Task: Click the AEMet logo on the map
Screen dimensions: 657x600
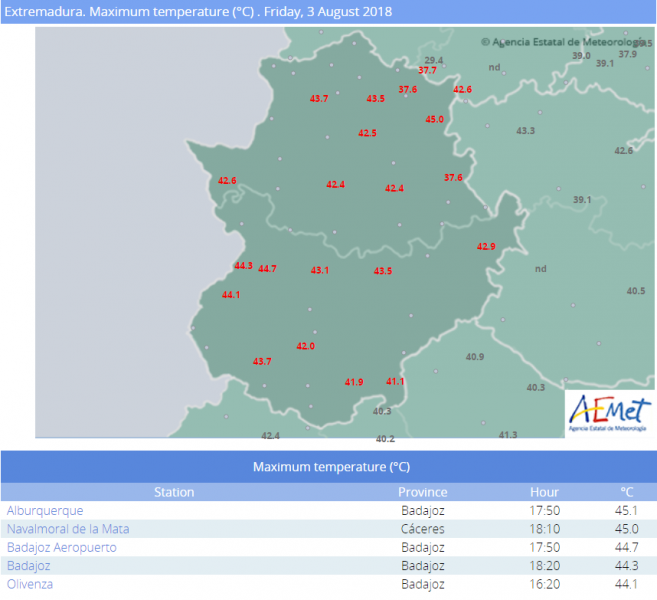Action: point(610,413)
